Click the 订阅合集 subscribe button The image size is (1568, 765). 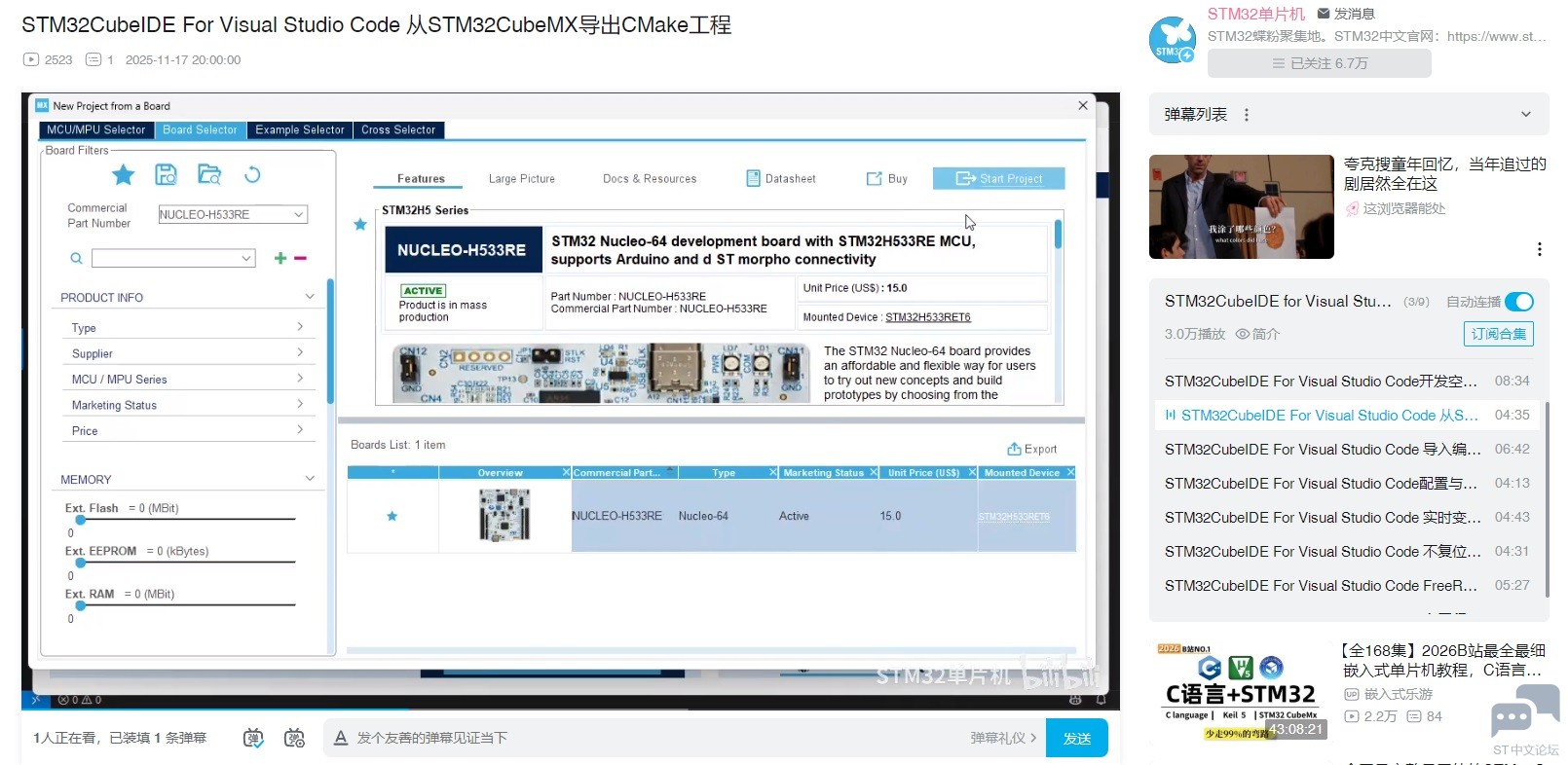1499,334
